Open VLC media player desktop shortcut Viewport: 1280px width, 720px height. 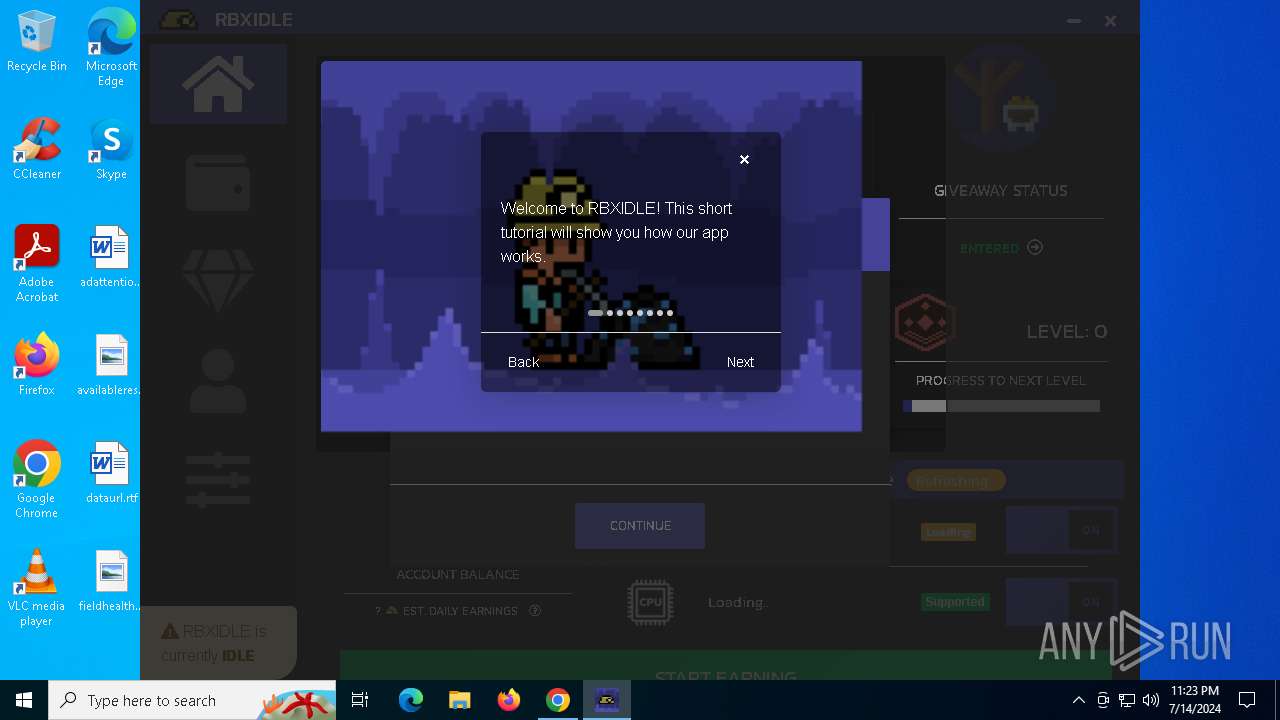click(x=37, y=588)
